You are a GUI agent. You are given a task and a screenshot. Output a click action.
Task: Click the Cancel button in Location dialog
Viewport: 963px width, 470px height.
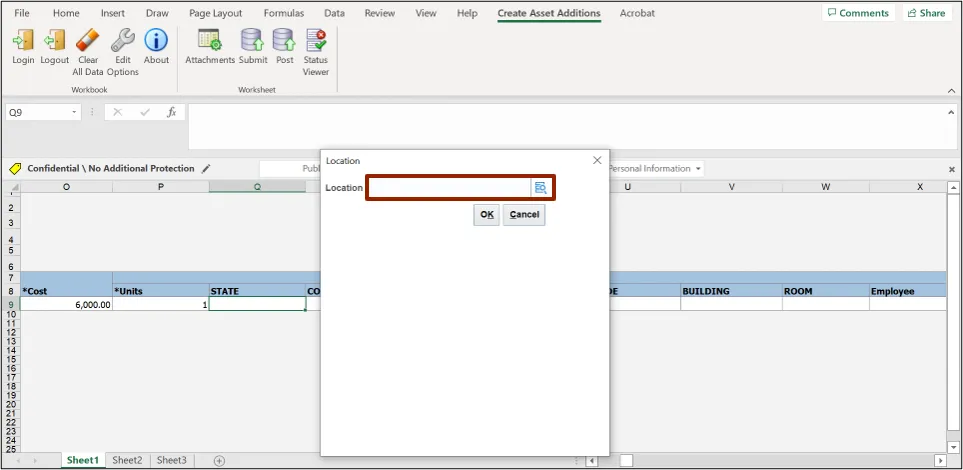[524, 214]
